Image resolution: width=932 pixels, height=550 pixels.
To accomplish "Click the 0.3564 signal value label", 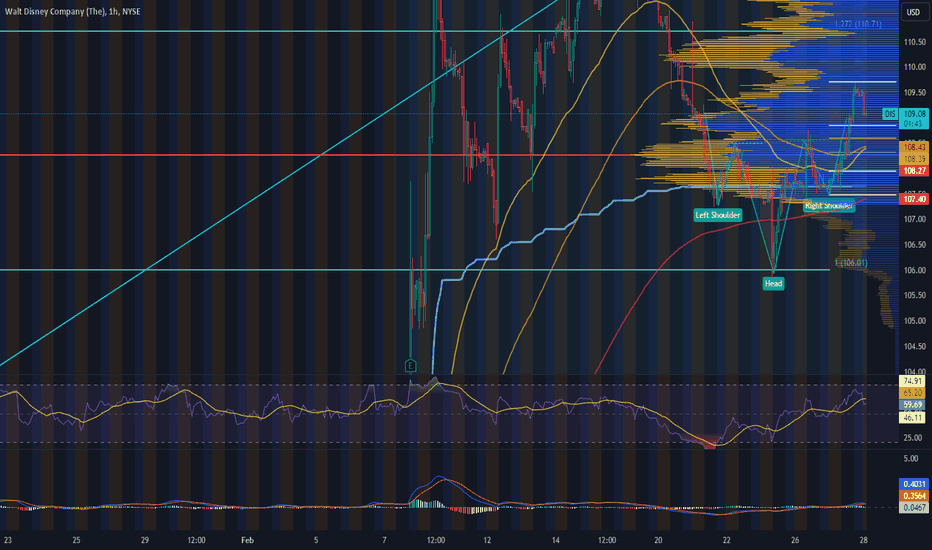I will click(x=914, y=496).
